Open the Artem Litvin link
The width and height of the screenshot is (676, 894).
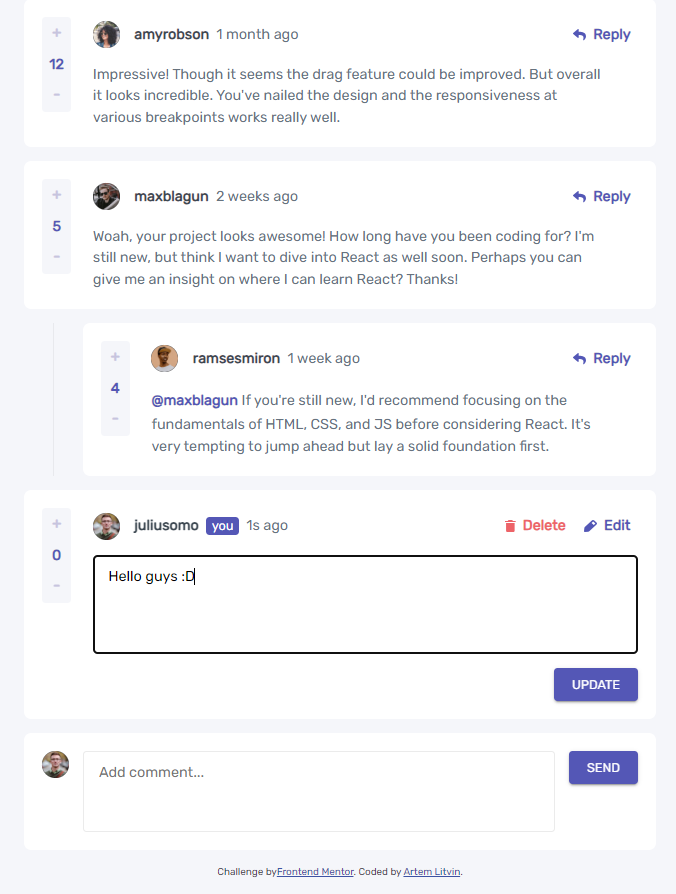[x=431, y=871]
